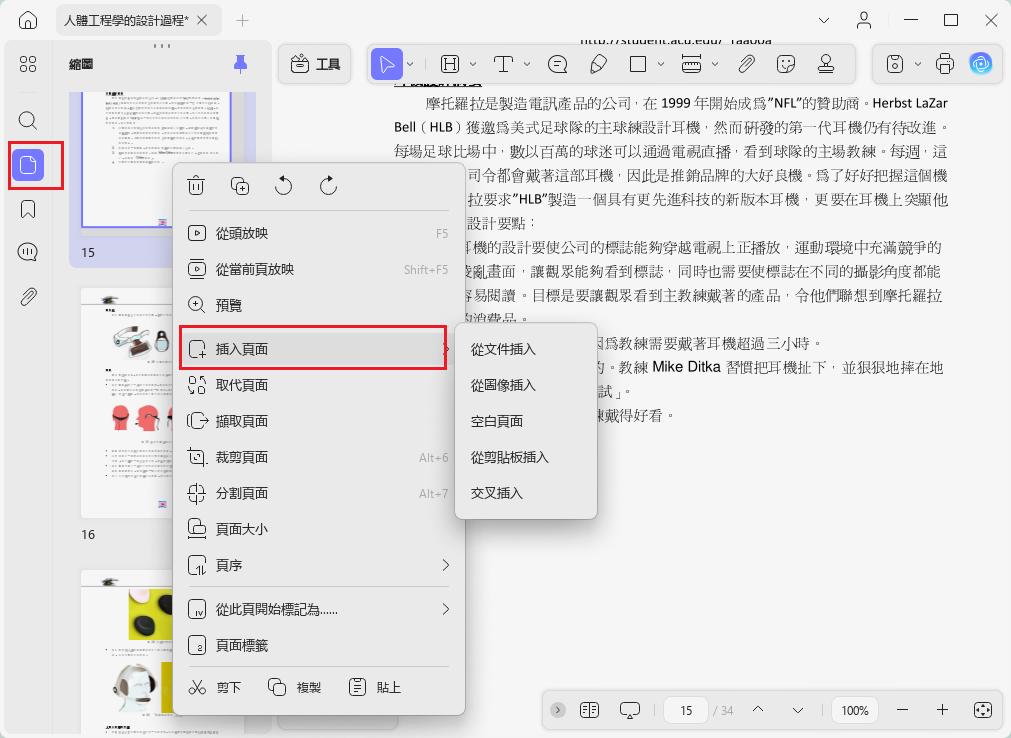Viewport: 1011px width, 738px height.
Task: Select 頁面標籤 menu item
Action: (x=319, y=645)
